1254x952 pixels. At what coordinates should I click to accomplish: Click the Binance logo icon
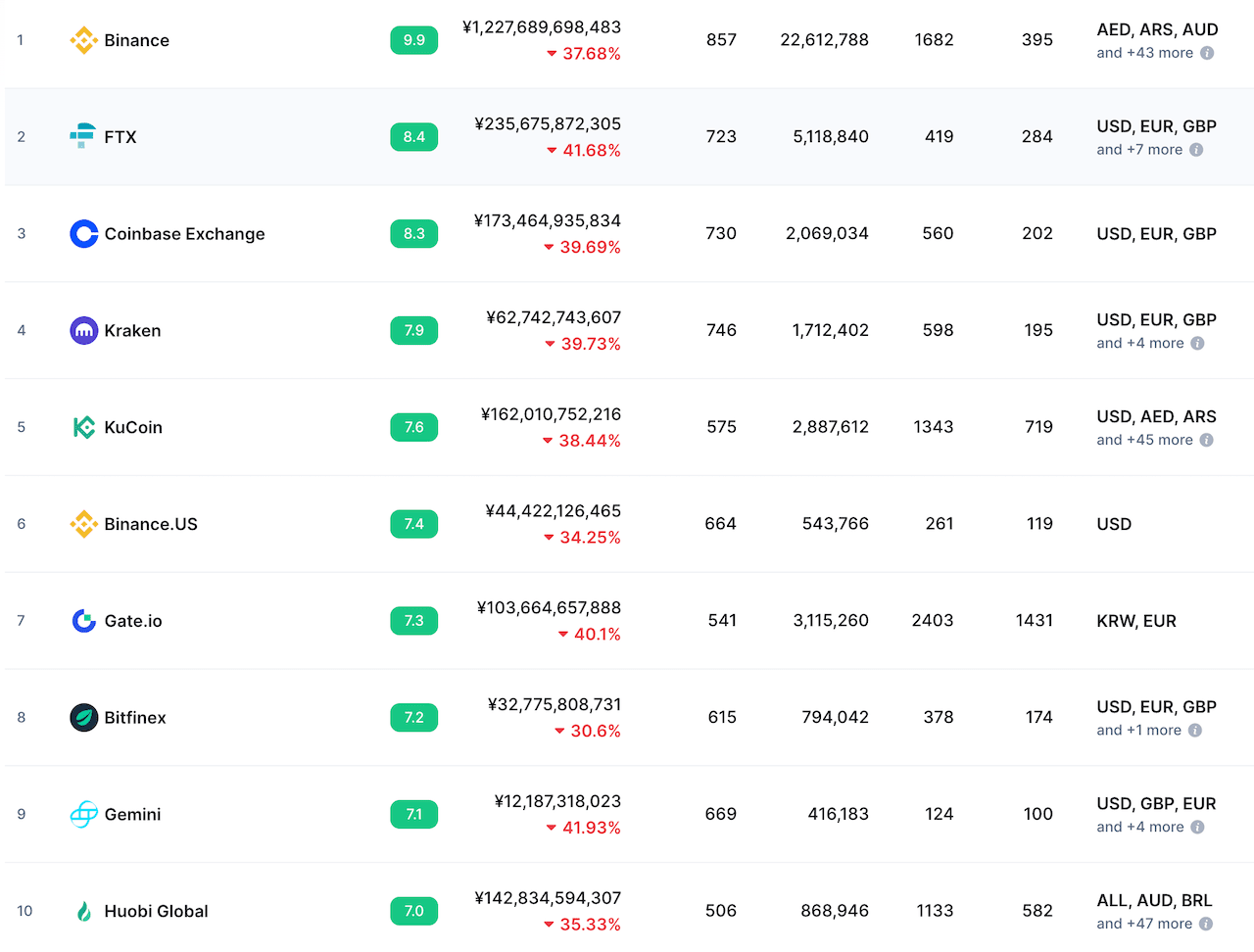click(x=84, y=40)
